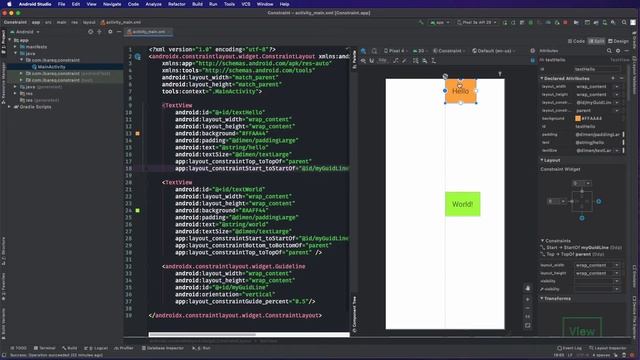Screen dimensions: 640x360
Task: Select the World! green TextView in preview
Action: [x=462, y=204]
